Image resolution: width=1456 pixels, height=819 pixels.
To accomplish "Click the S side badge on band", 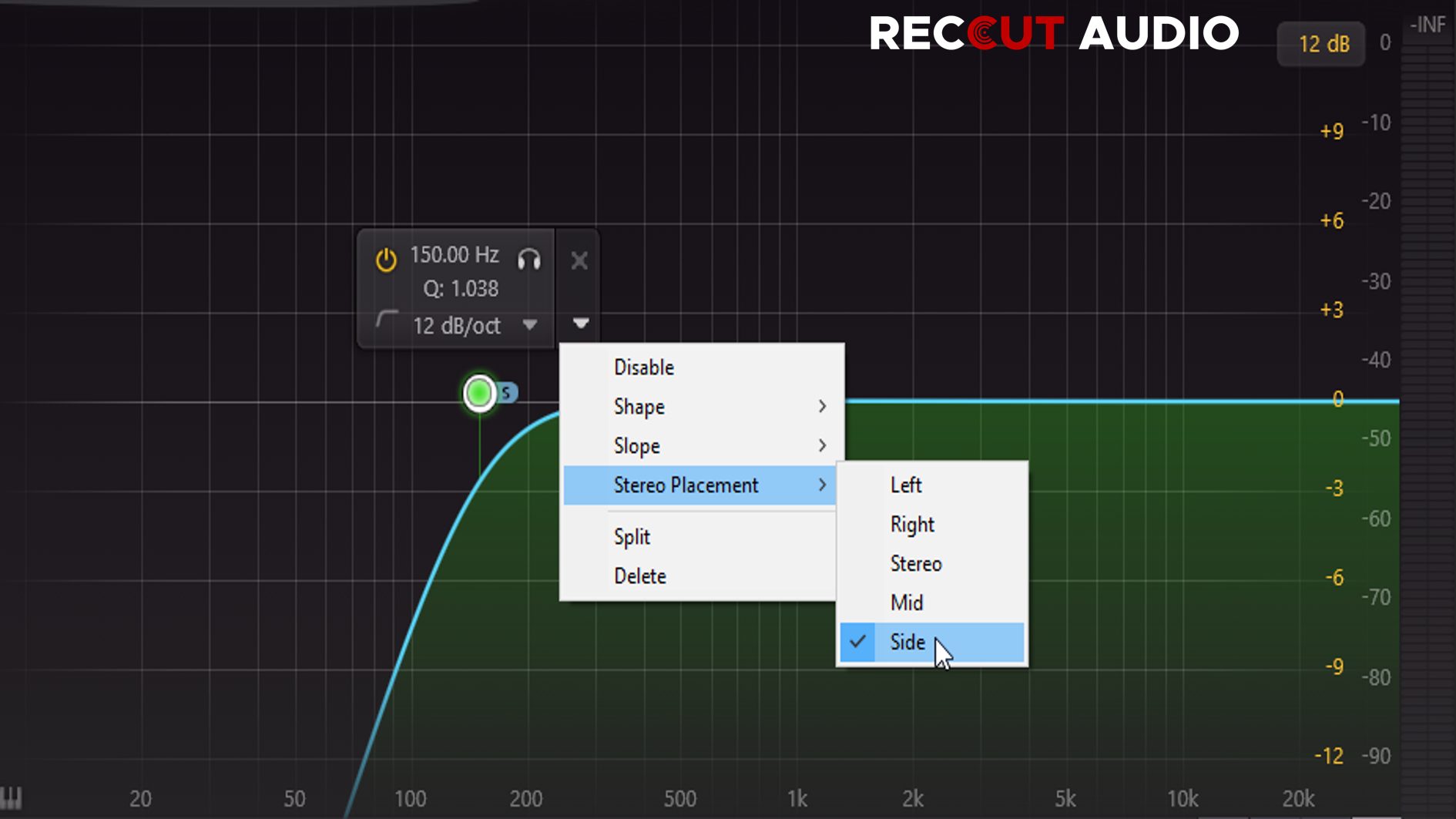I will point(507,393).
